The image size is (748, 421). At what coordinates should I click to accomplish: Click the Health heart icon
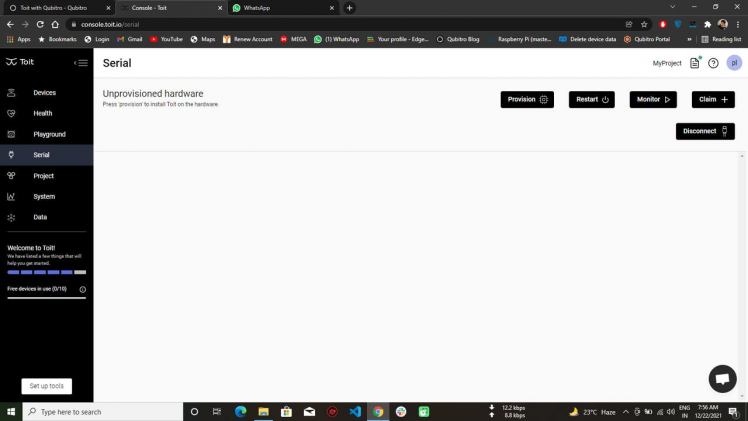click(x=11, y=113)
